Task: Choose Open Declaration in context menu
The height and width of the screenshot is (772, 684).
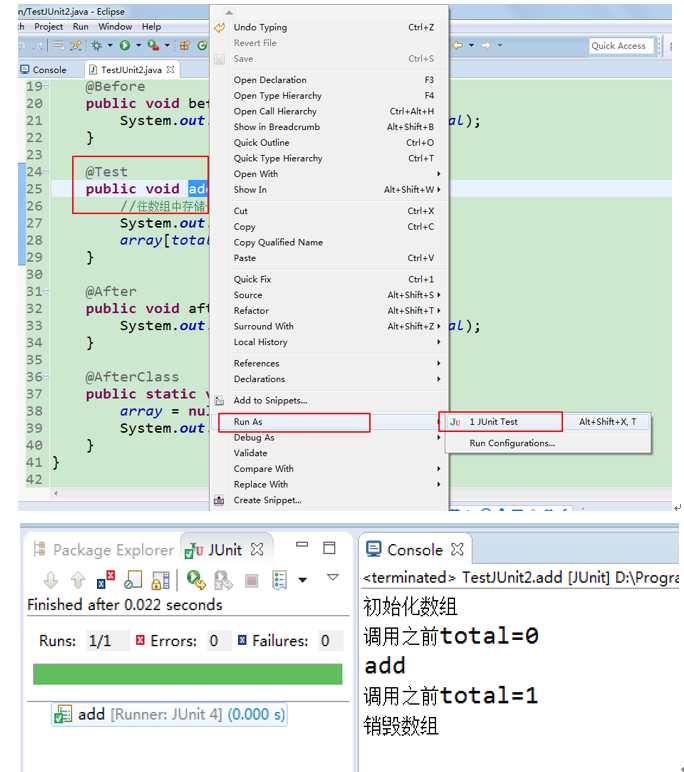Action: point(329,80)
